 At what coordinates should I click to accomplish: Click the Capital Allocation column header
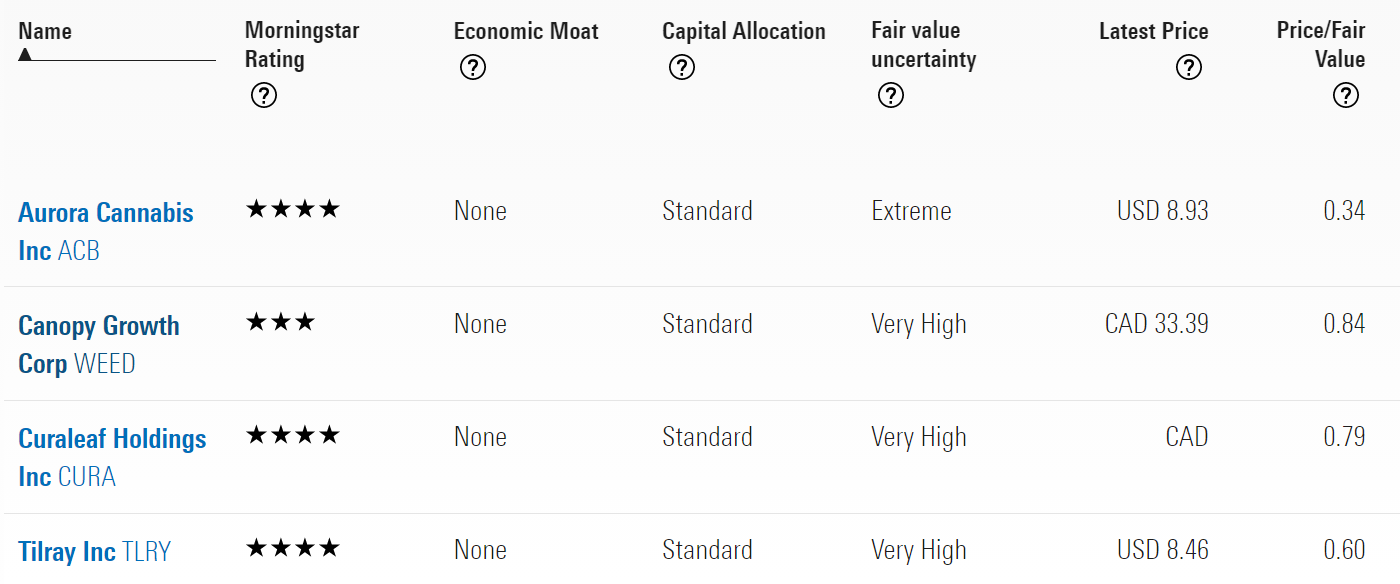(x=744, y=31)
